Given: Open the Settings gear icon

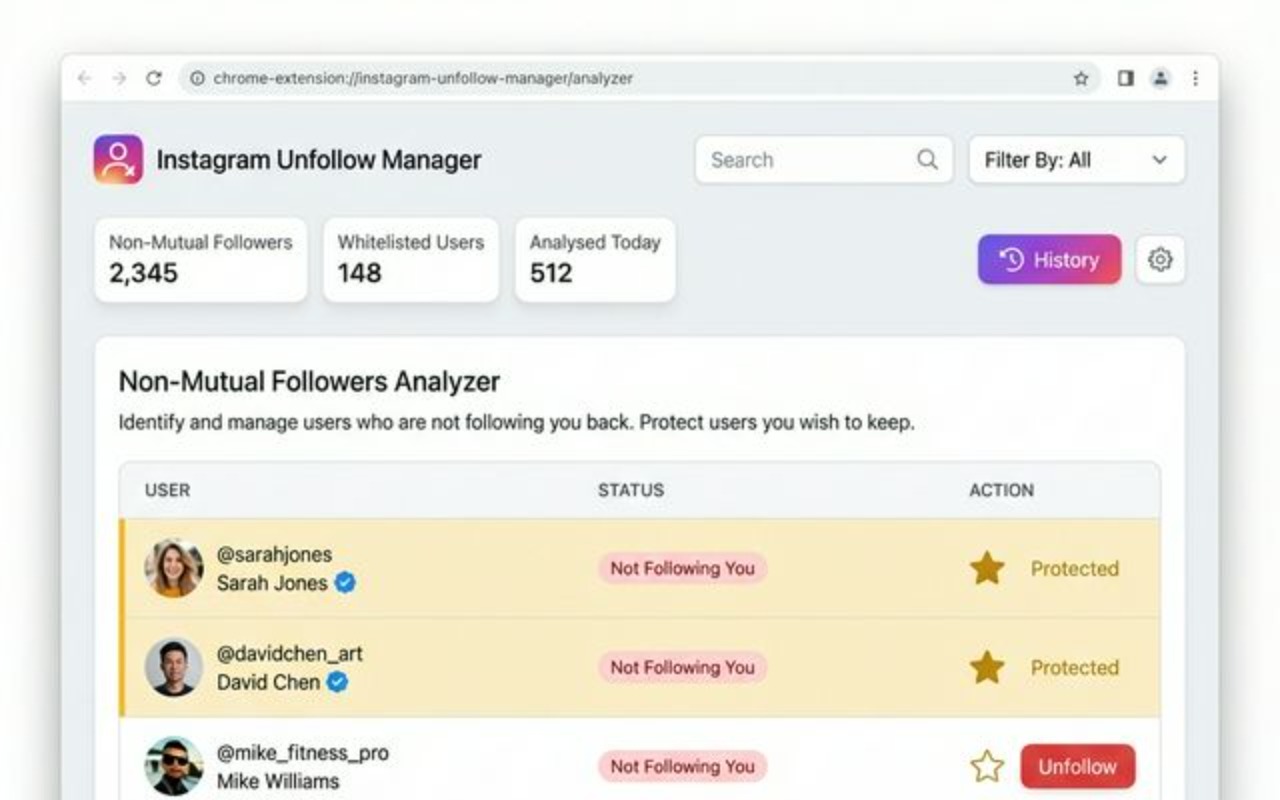Looking at the screenshot, I should tap(1160, 259).
